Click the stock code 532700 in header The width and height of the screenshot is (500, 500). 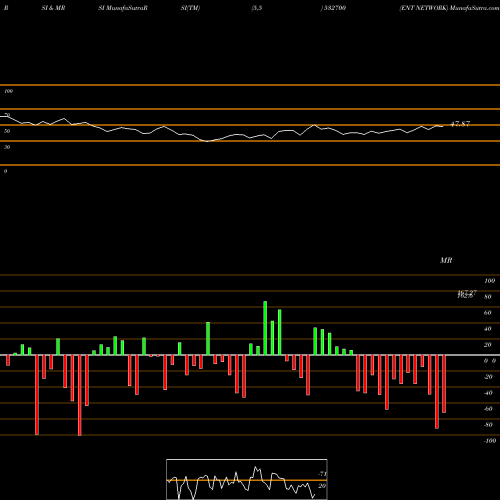tap(334, 8)
